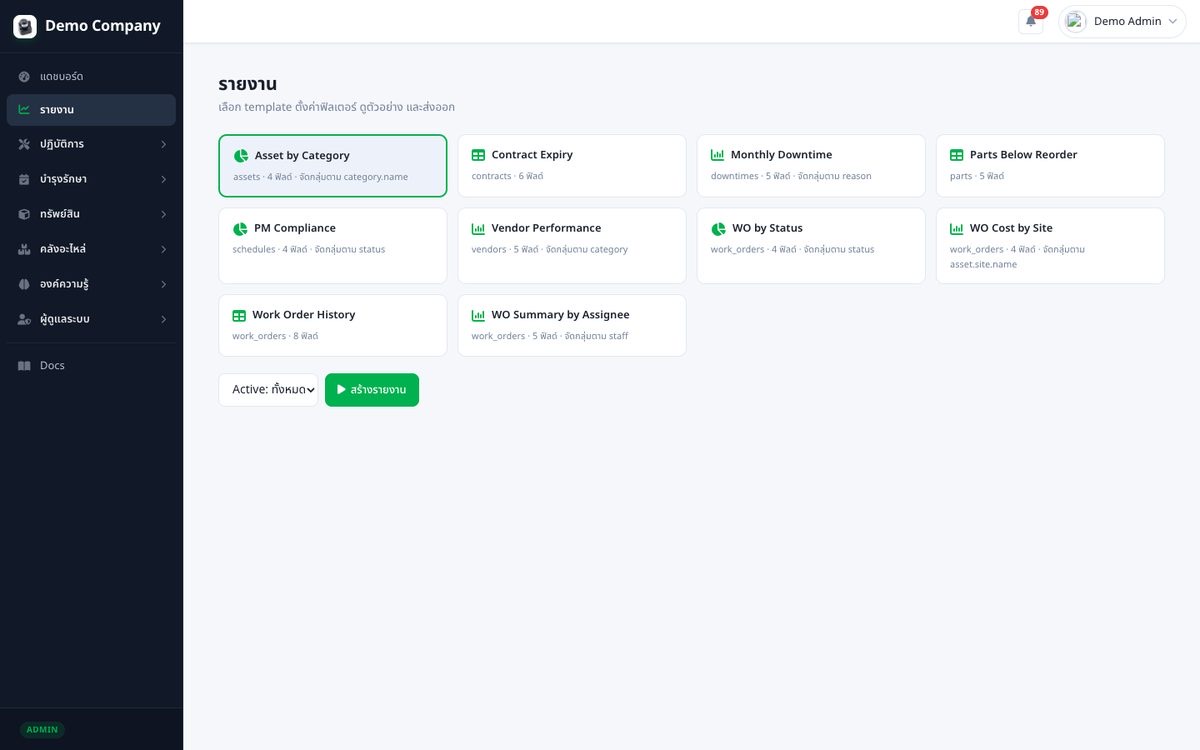Click 'work_orders · 8 ฟิลด์' subtitle
Viewport: 1200px width, 750px height.
pyautogui.click(x=275, y=336)
